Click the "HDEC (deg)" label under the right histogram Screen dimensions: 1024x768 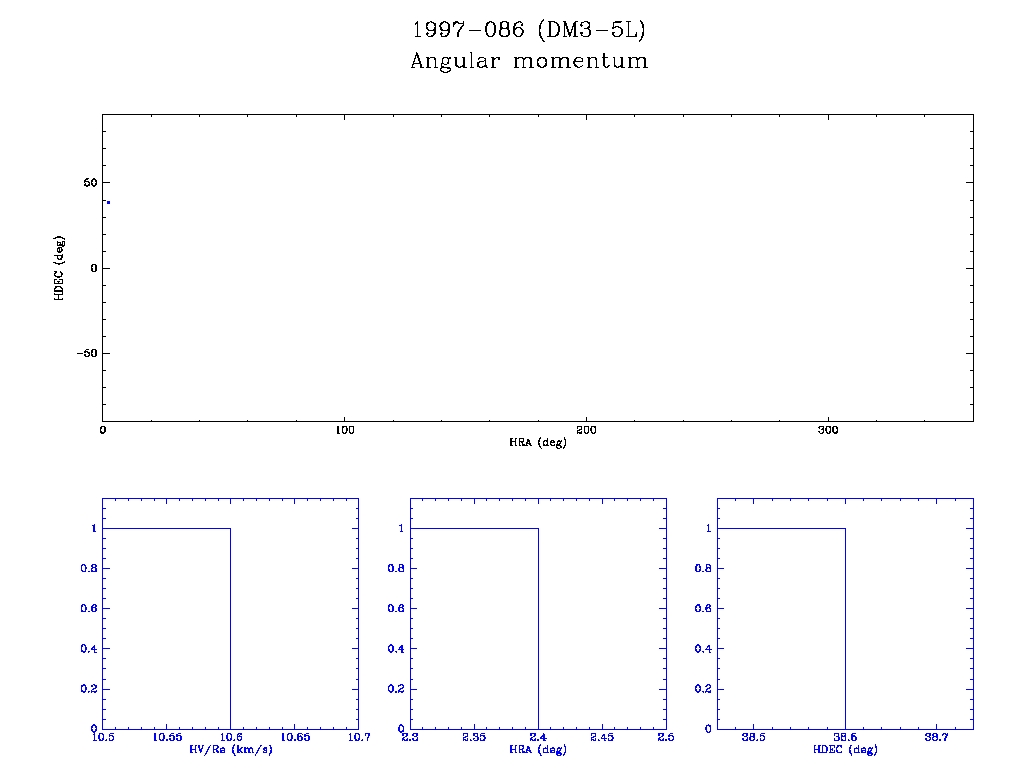click(x=845, y=749)
